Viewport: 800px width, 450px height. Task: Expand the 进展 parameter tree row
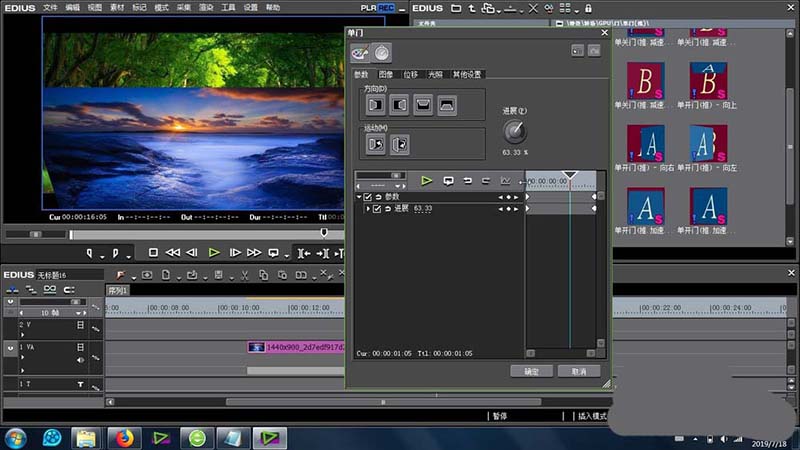367,208
